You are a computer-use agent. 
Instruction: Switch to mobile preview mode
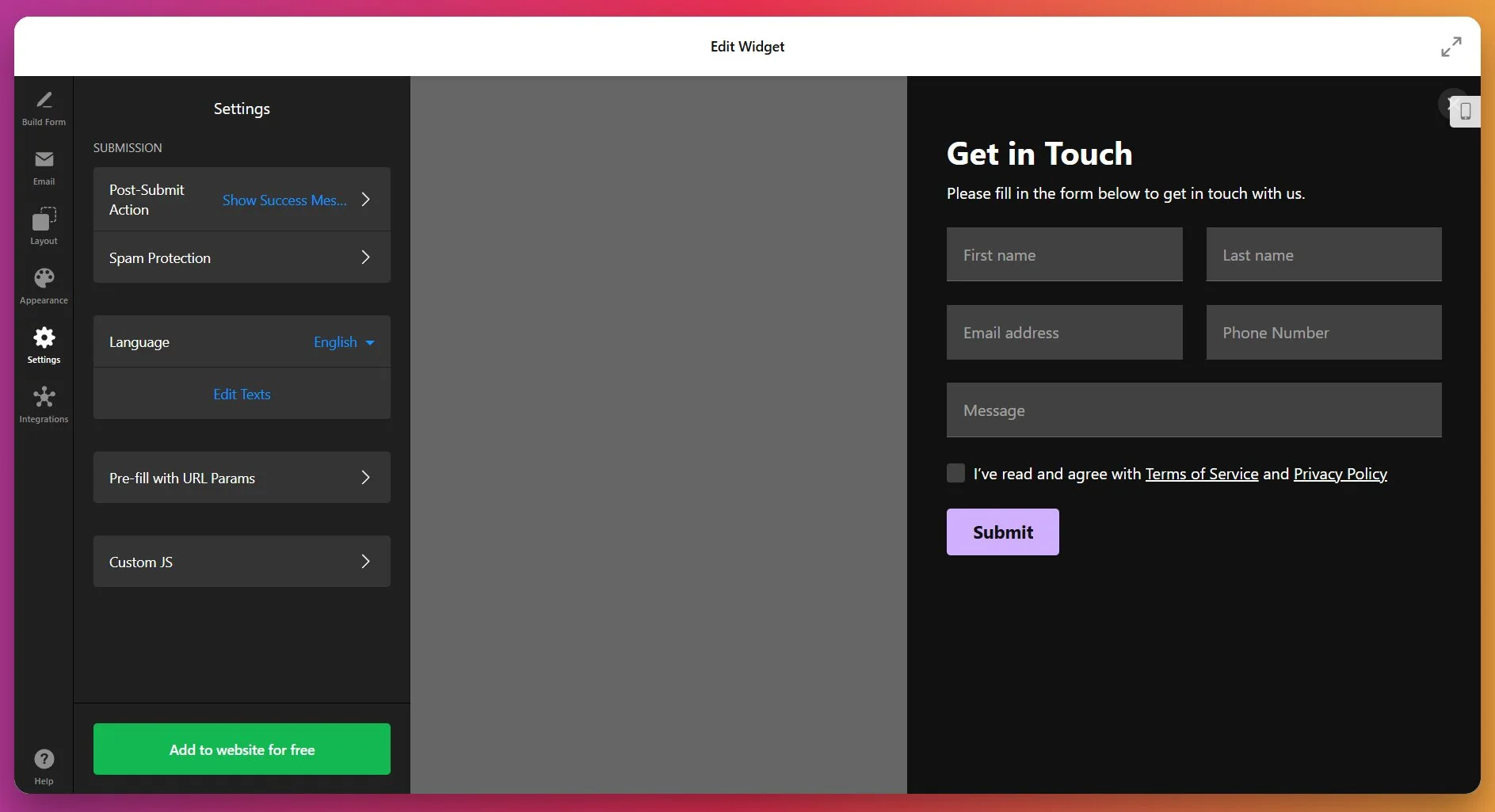pos(1465,111)
